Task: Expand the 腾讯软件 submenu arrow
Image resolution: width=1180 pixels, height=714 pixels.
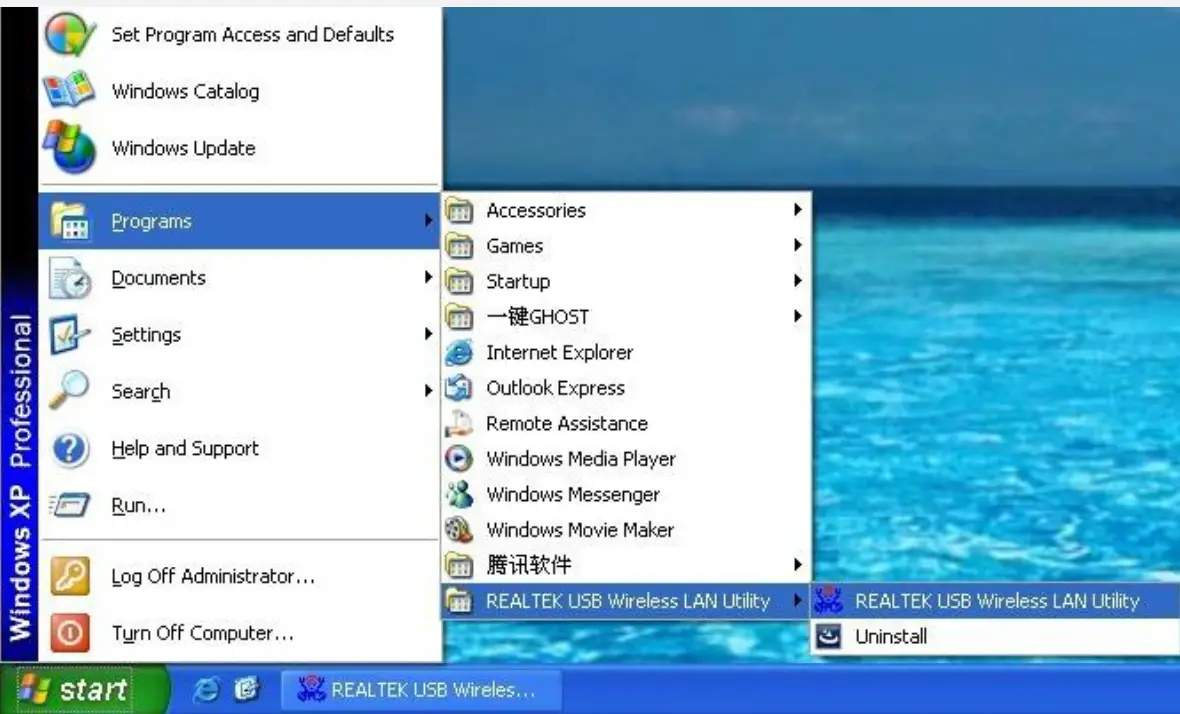Action: pyautogui.click(x=798, y=564)
